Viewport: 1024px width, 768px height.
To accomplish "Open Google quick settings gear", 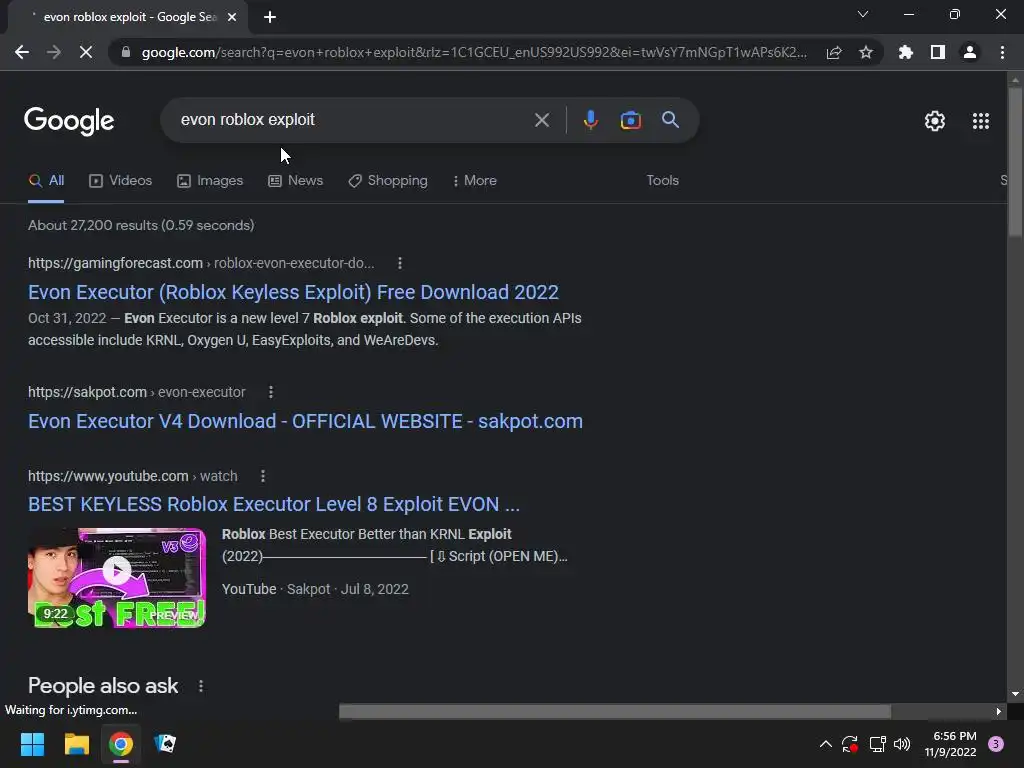I will click(935, 121).
